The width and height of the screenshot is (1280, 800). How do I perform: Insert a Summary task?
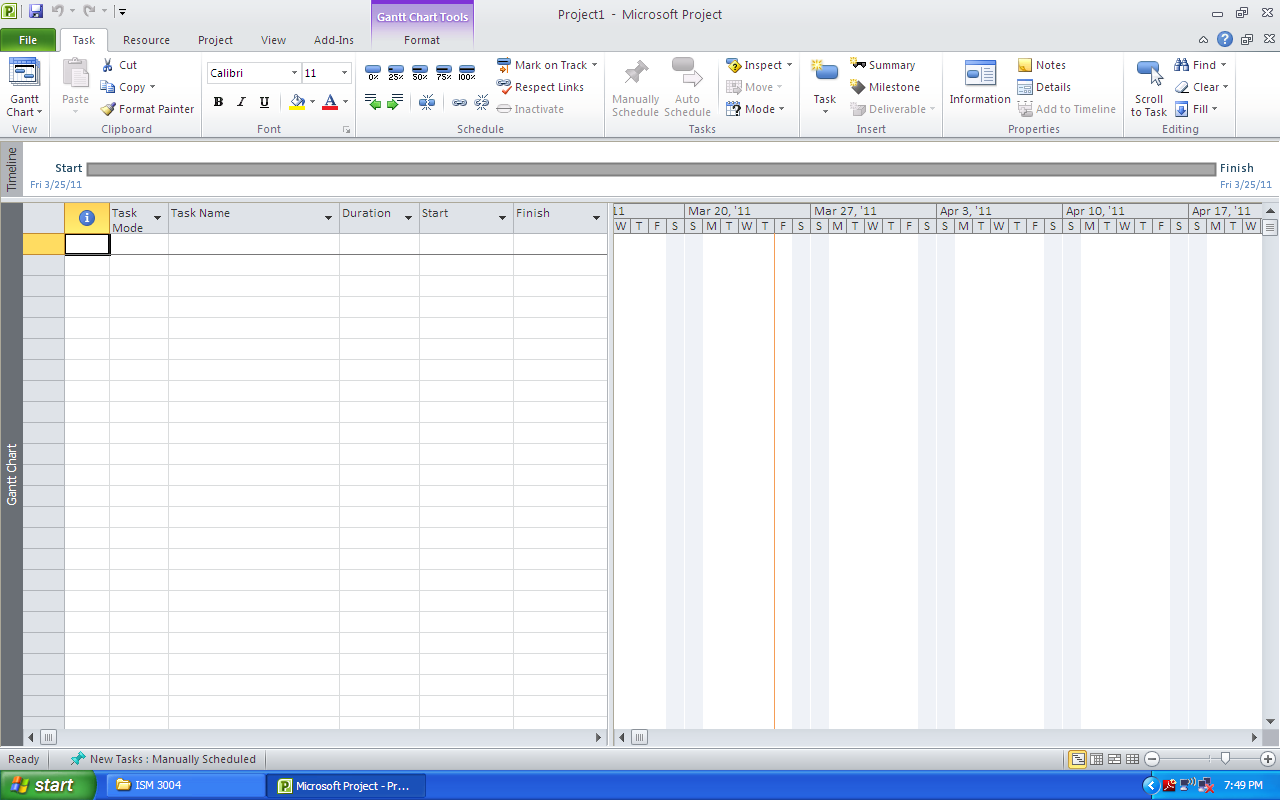[882, 65]
